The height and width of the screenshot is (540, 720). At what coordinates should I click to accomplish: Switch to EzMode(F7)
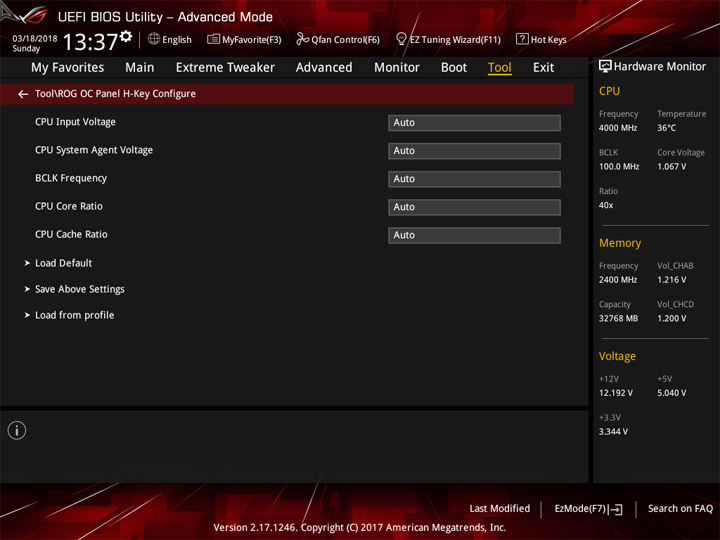(x=588, y=509)
